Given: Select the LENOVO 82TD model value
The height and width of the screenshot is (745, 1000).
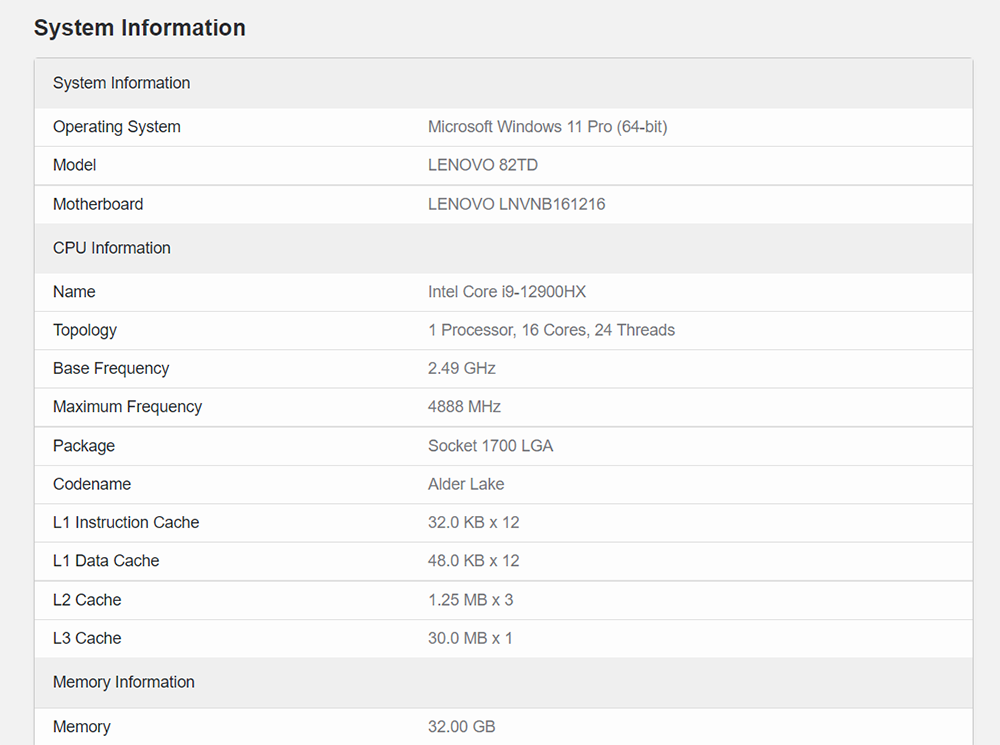Looking at the screenshot, I should [482, 165].
